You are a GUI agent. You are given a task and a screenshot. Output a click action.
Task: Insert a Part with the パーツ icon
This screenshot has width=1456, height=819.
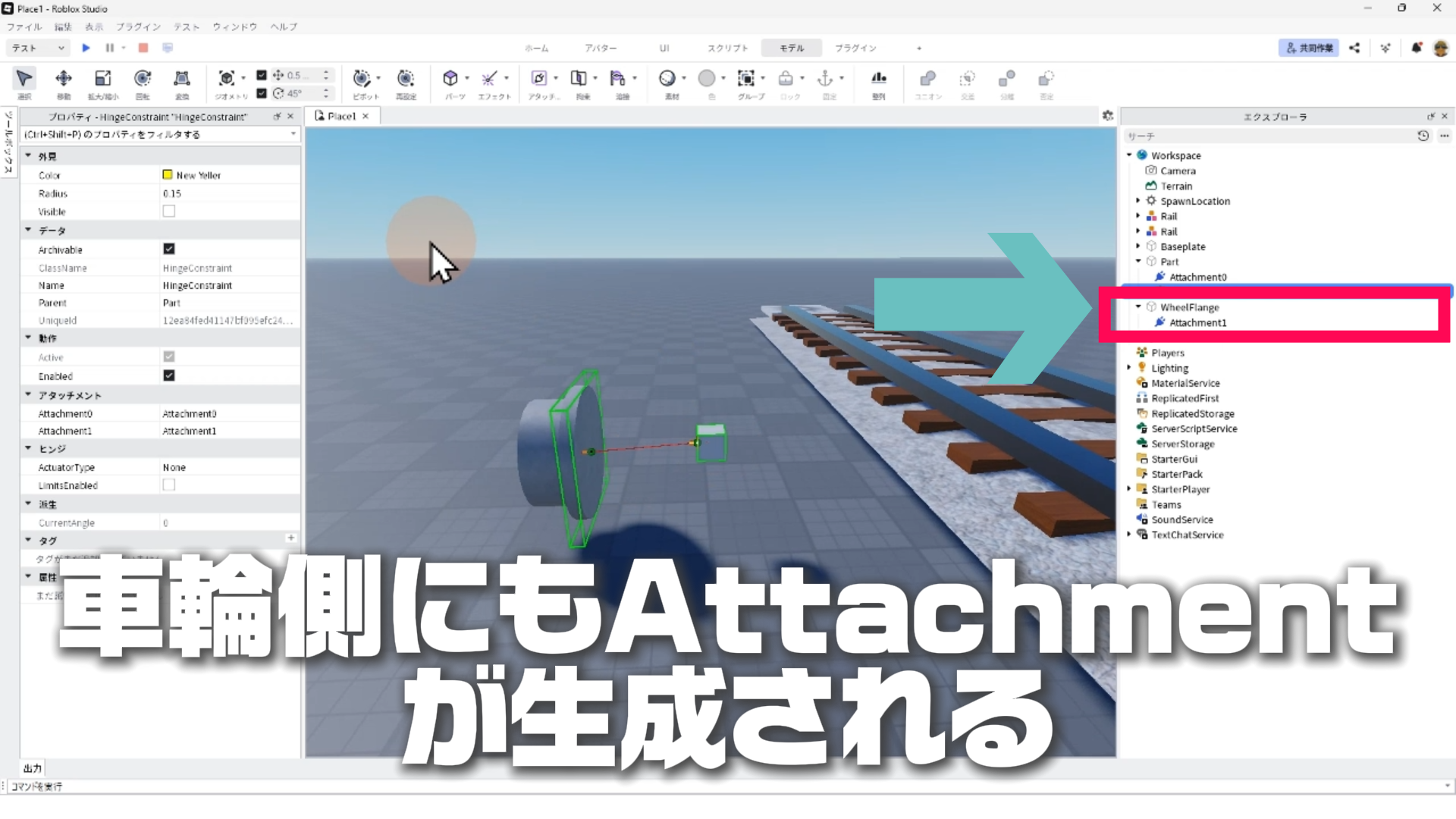pos(450,79)
